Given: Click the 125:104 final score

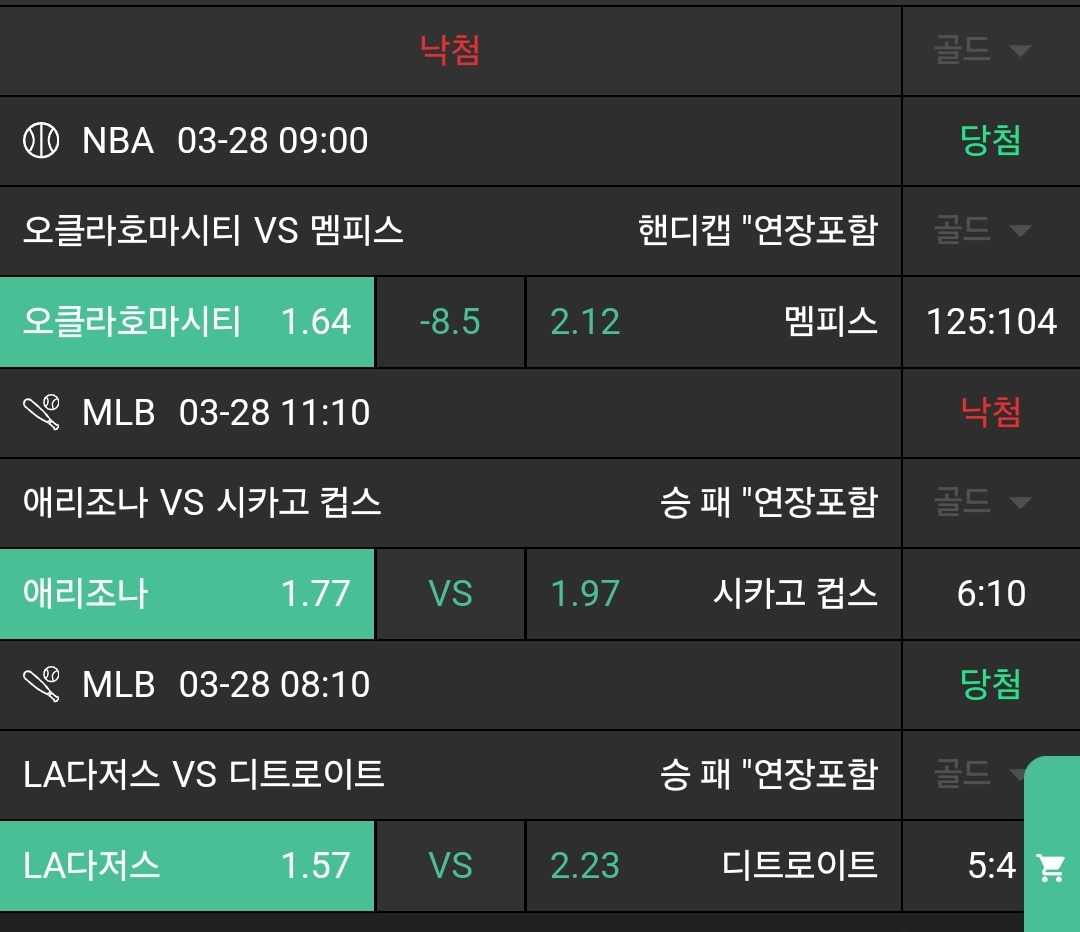Looking at the screenshot, I should 991,322.
